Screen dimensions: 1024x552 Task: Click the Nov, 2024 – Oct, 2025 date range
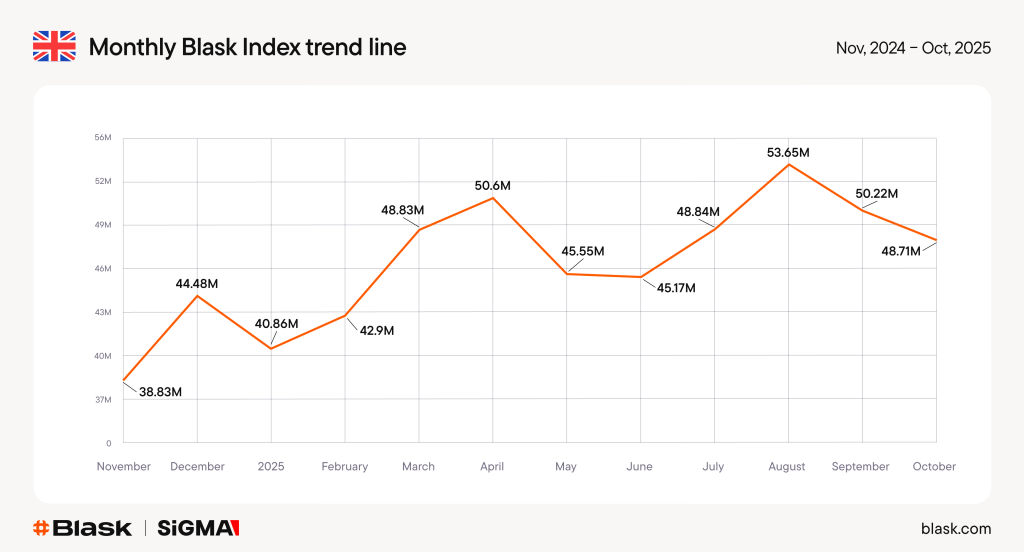[x=913, y=48]
